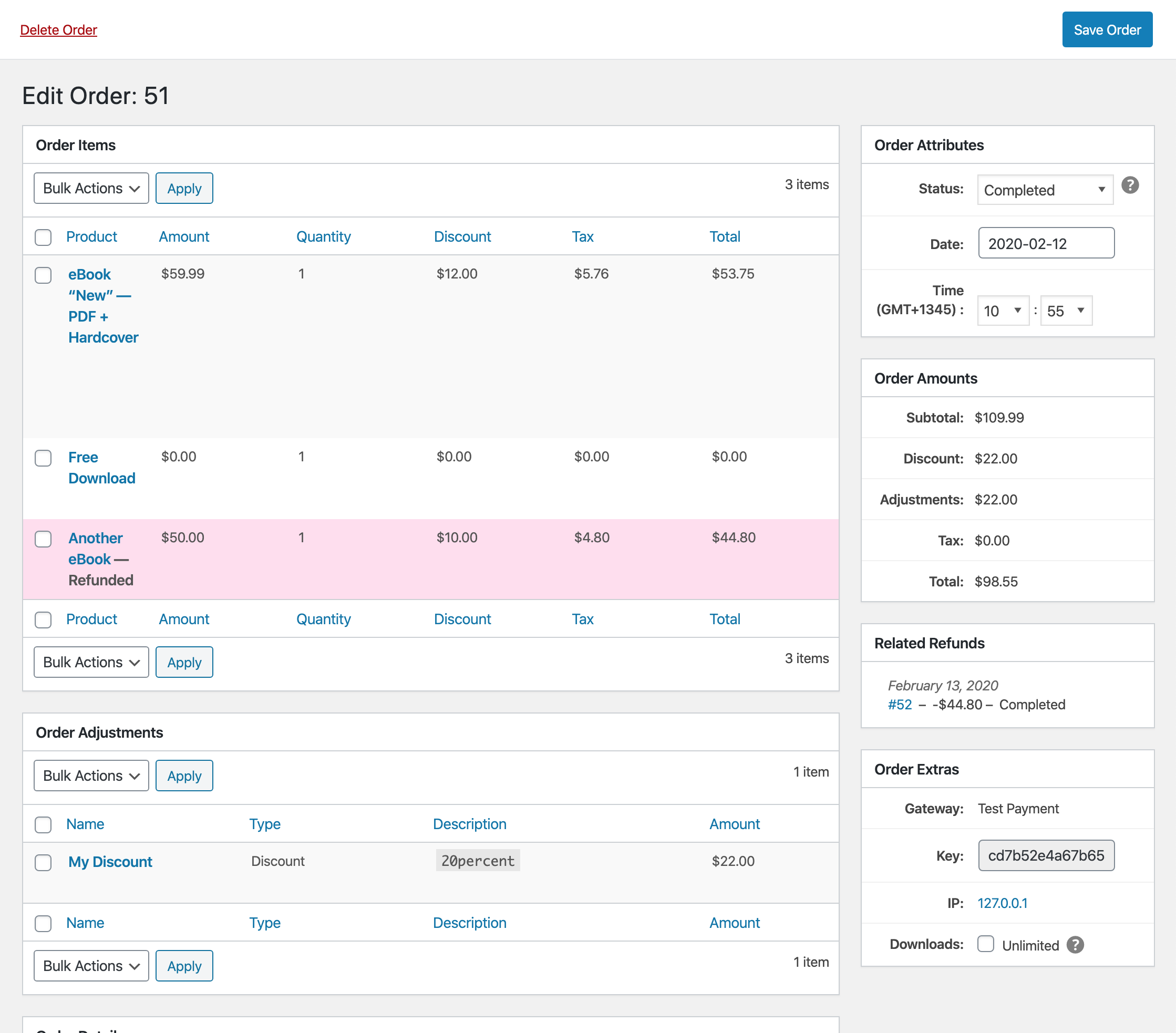
Task: Sort order items by Quantity in footer row
Action: [323, 619]
